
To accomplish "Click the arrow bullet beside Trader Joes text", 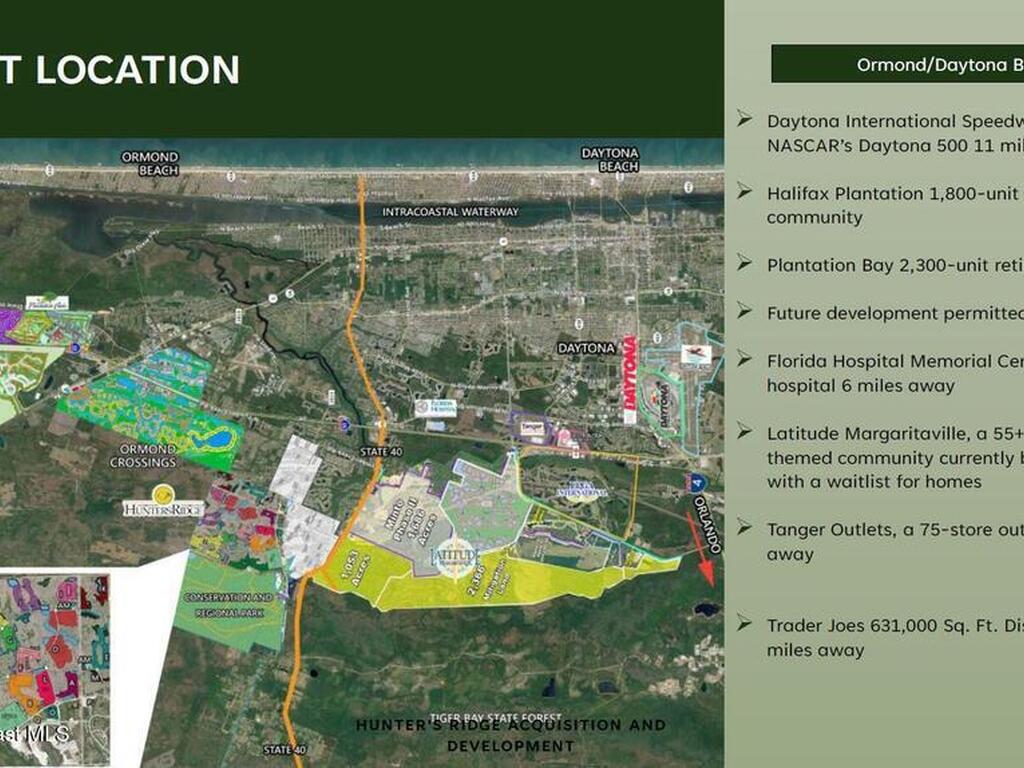I will 745,623.
